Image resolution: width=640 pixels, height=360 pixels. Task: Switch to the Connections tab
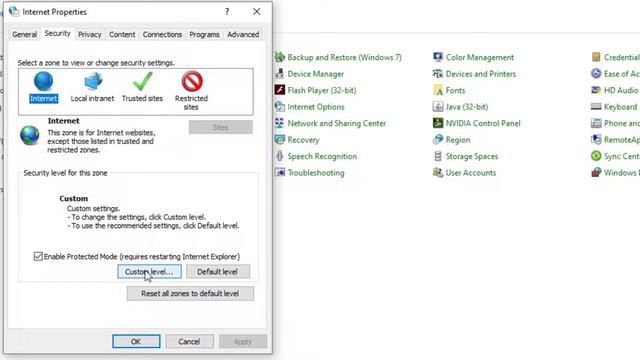pyautogui.click(x=162, y=34)
